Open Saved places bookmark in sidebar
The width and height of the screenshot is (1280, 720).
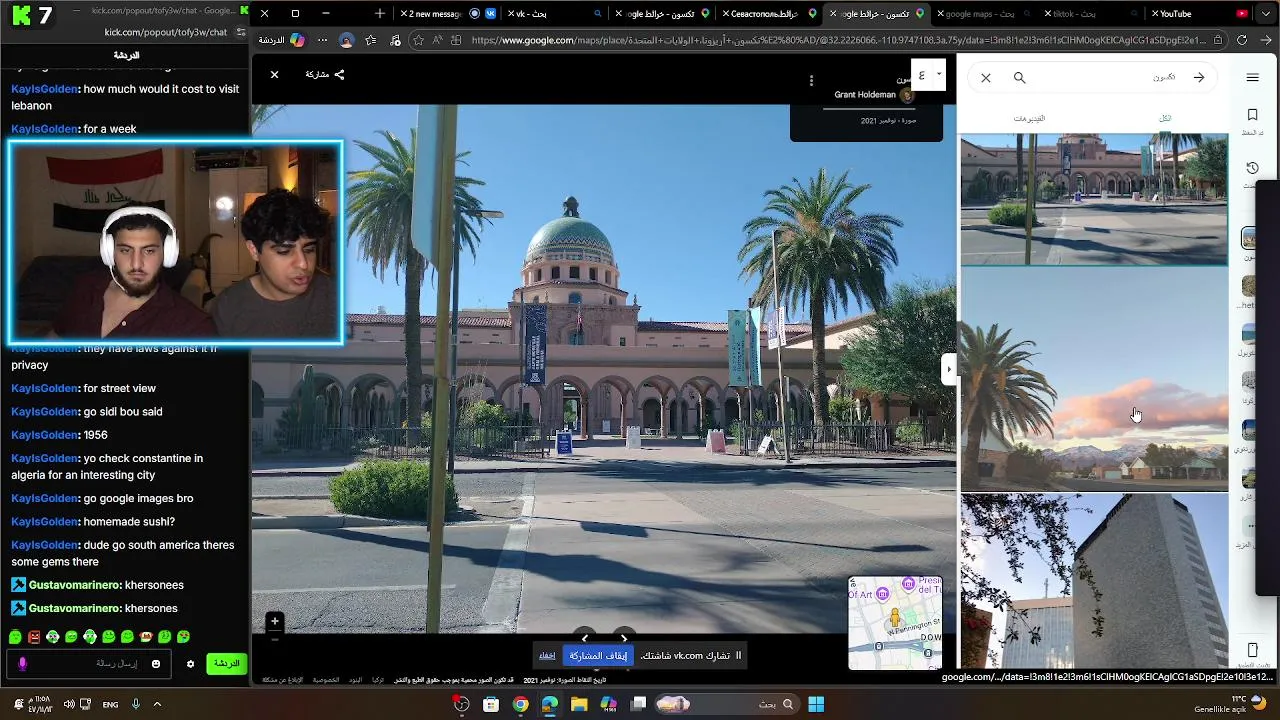click(1252, 117)
